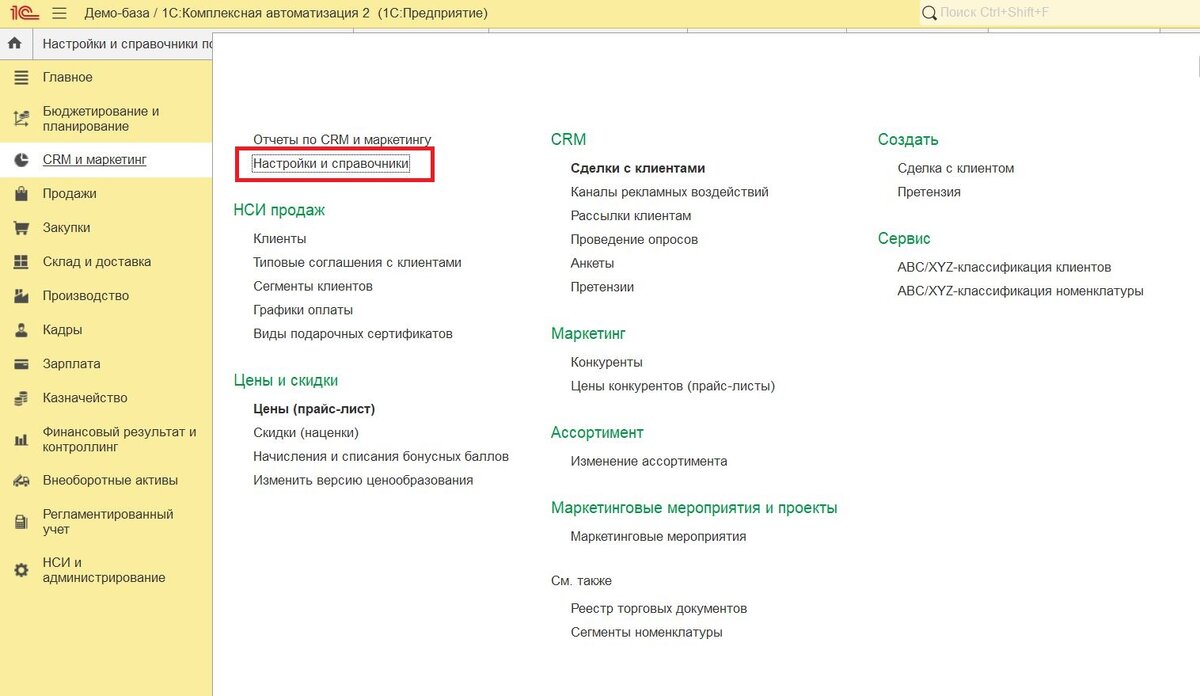Open ABC/XYZ-классификация номенклатуры
1200x696 pixels.
point(1020,291)
